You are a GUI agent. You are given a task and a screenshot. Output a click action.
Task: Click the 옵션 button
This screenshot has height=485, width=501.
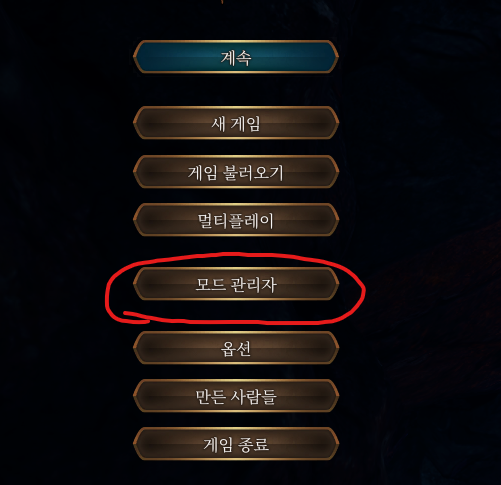236,348
